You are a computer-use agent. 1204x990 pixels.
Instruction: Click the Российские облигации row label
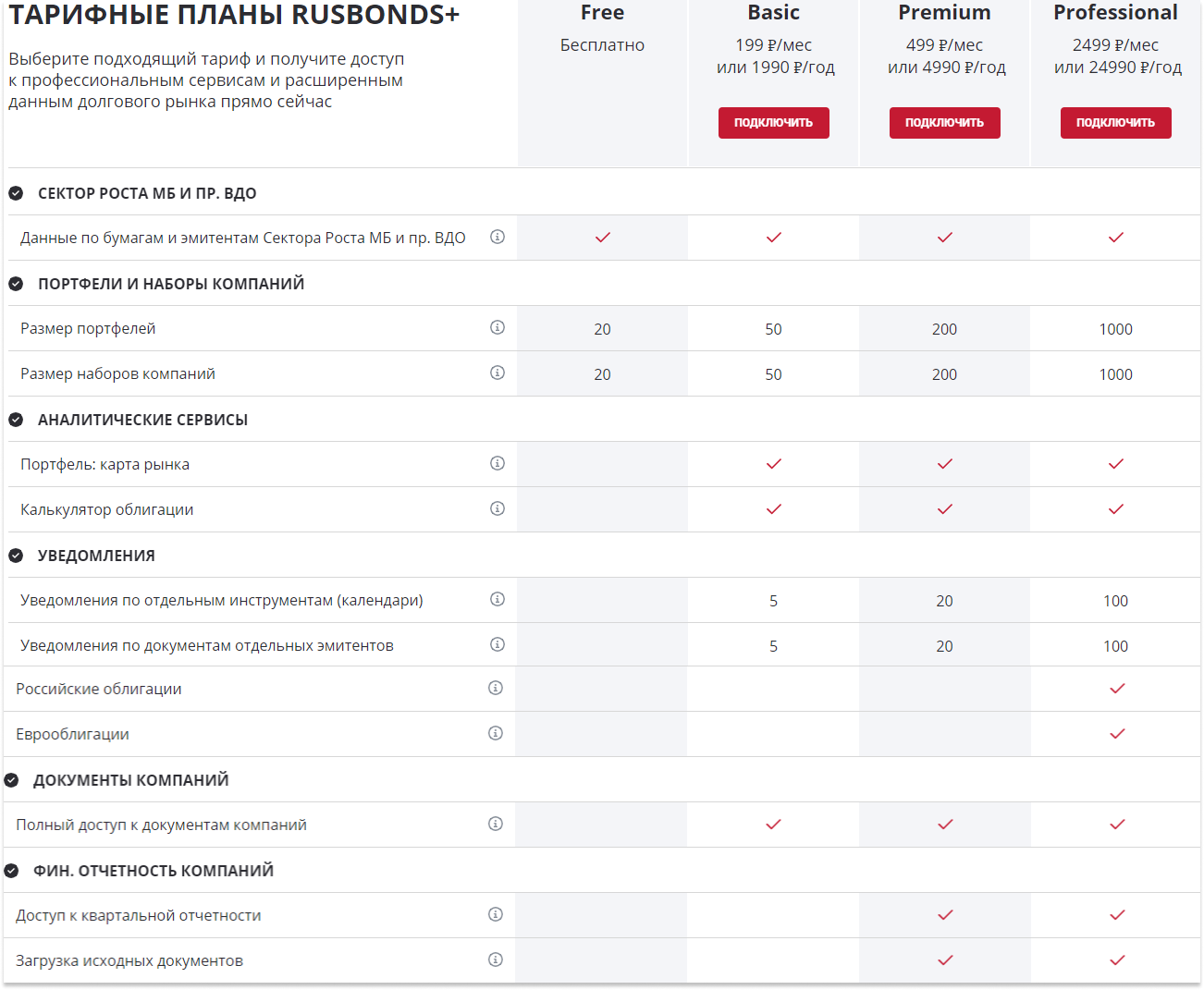99,690
